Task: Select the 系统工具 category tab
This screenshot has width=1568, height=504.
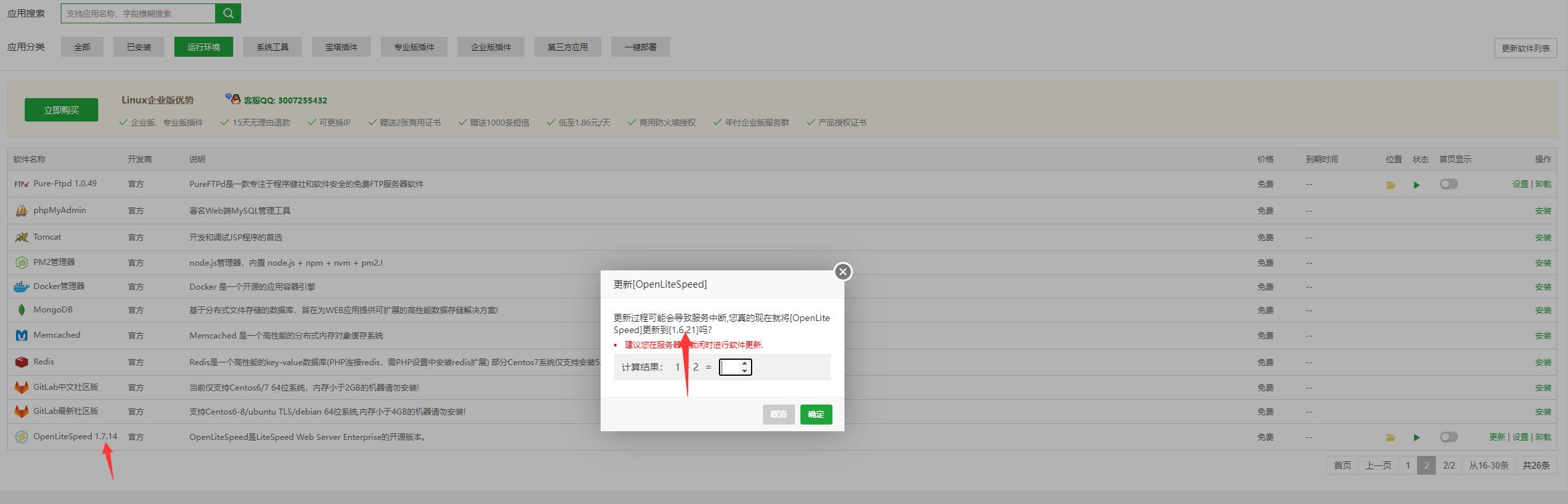Action: point(273,47)
